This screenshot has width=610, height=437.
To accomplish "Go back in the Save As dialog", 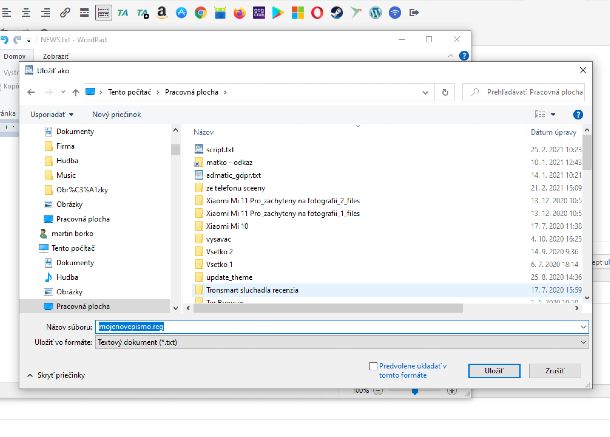I will pos(31,92).
